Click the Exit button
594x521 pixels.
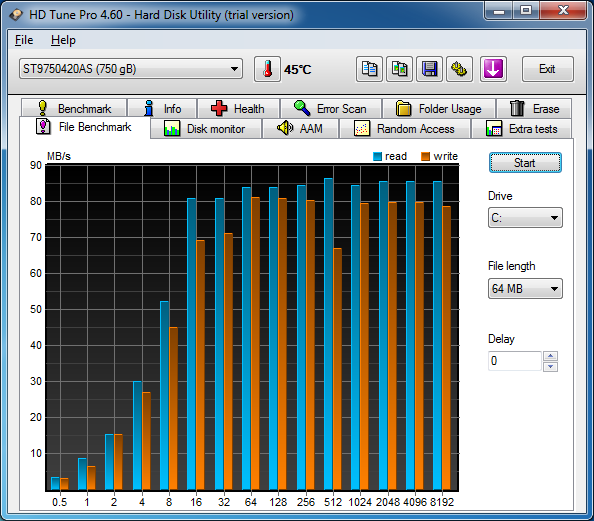coord(547,69)
